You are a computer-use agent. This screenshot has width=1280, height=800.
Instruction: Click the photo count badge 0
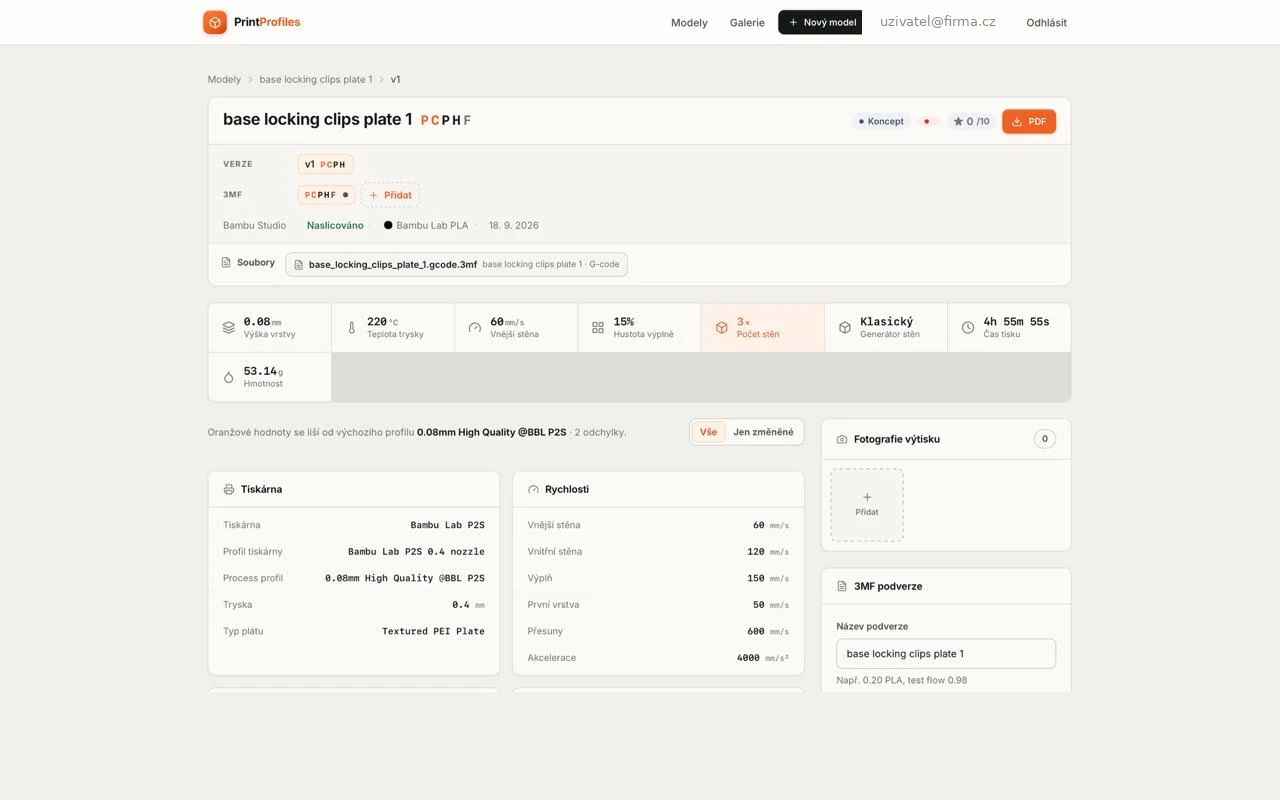pyautogui.click(x=1045, y=439)
